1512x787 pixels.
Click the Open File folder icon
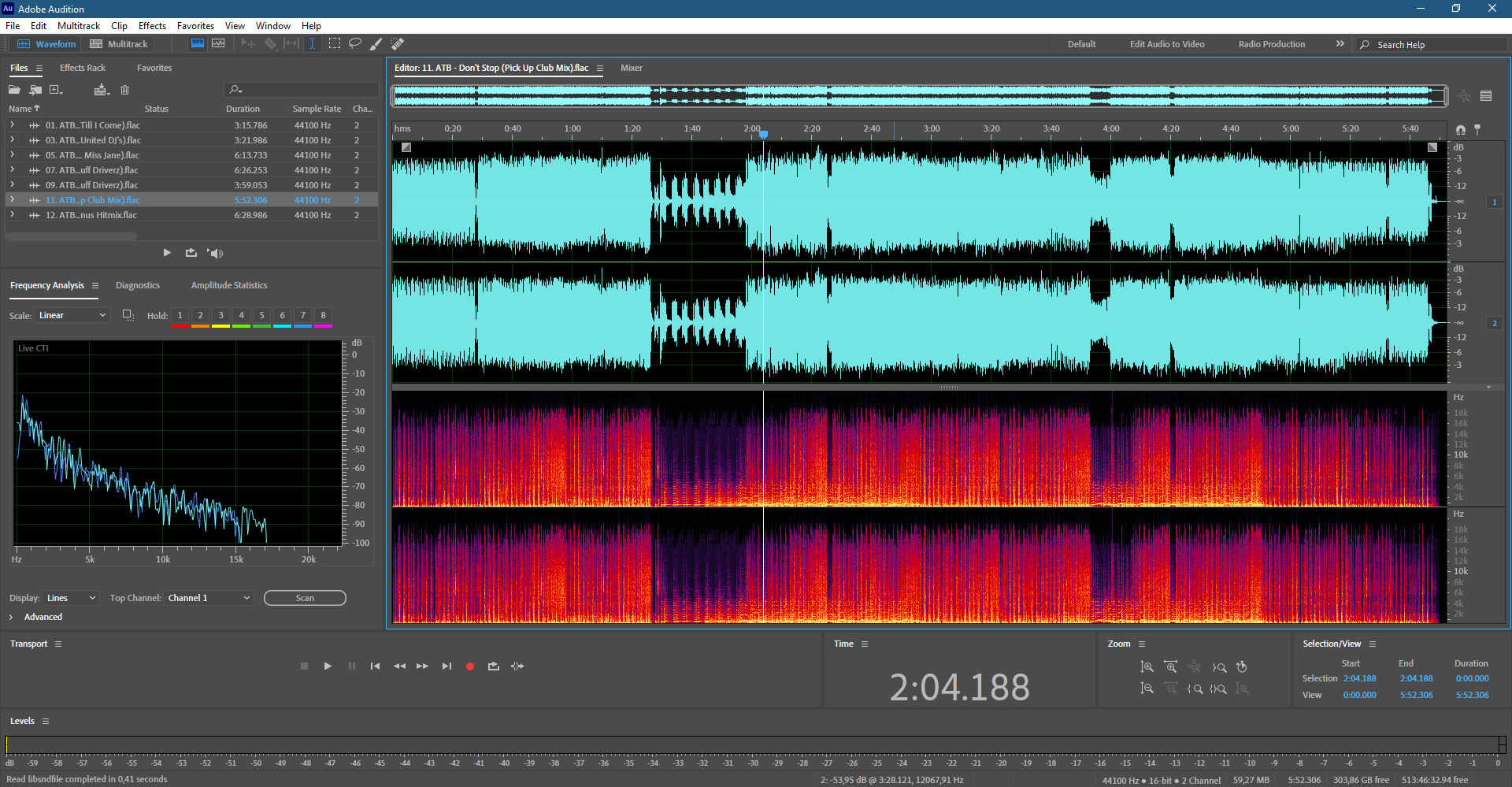tap(14, 90)
